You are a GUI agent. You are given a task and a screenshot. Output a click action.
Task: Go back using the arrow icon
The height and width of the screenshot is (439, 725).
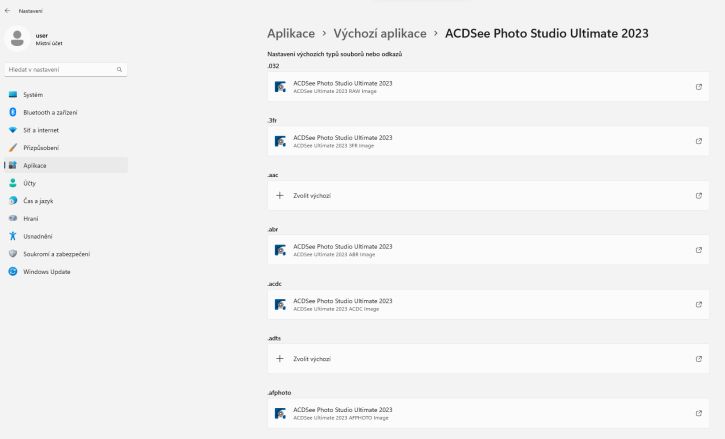click(7, 11)
